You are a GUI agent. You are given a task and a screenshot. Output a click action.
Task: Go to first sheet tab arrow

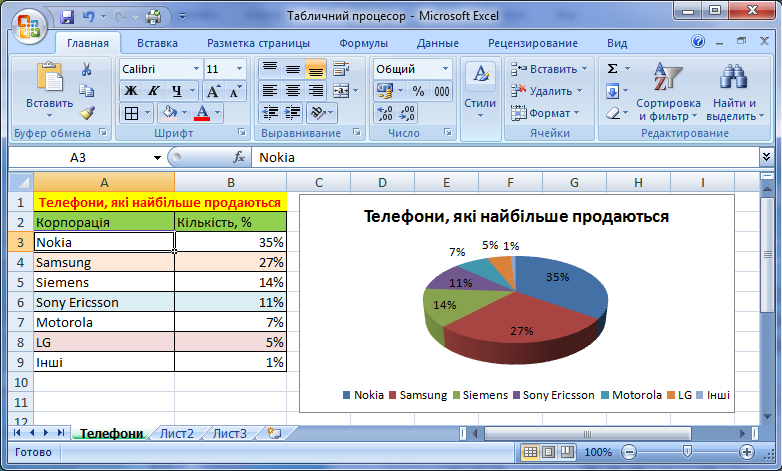coord(17,433)
